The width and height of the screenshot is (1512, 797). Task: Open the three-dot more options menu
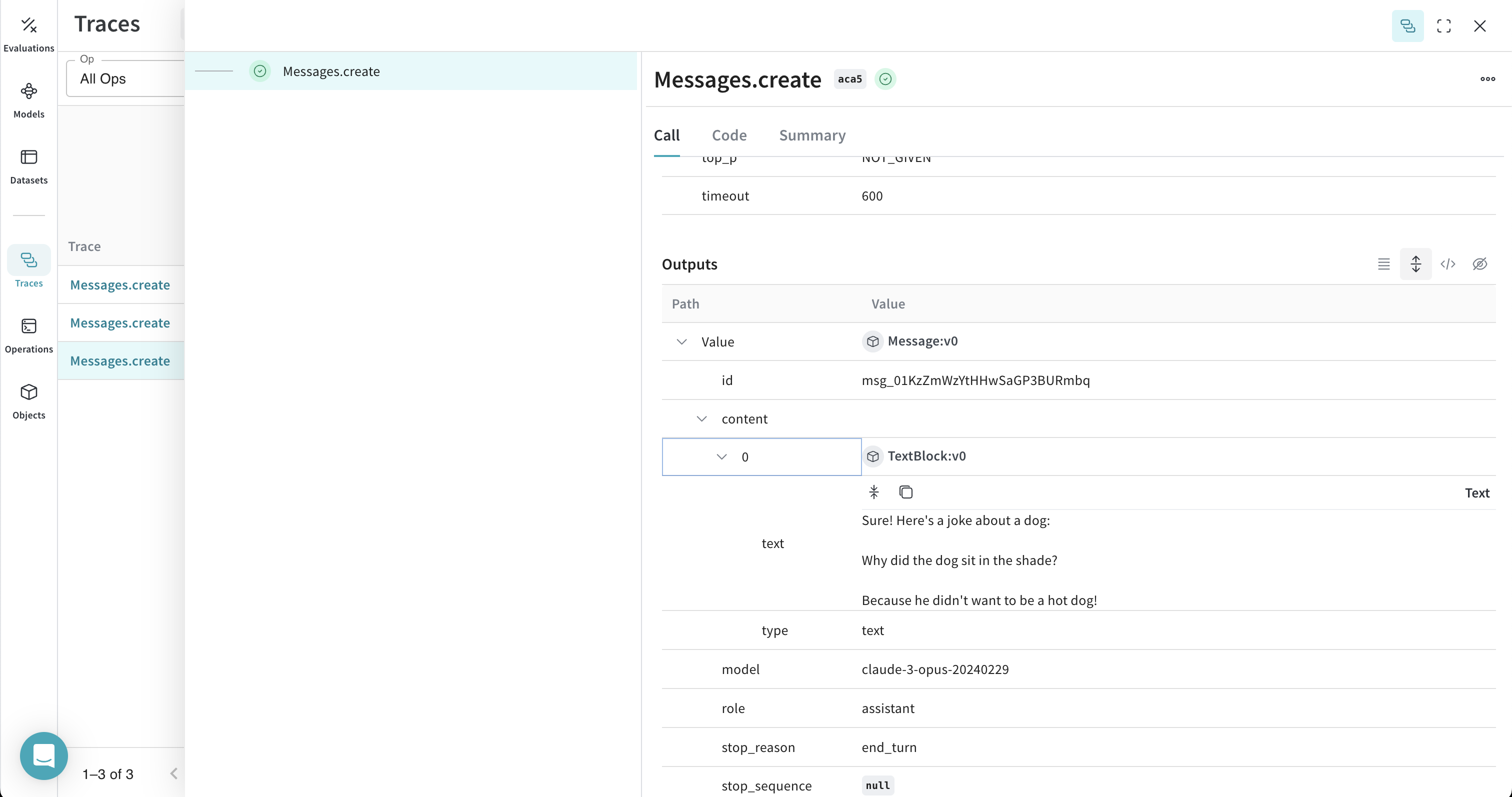point(1487,79)
